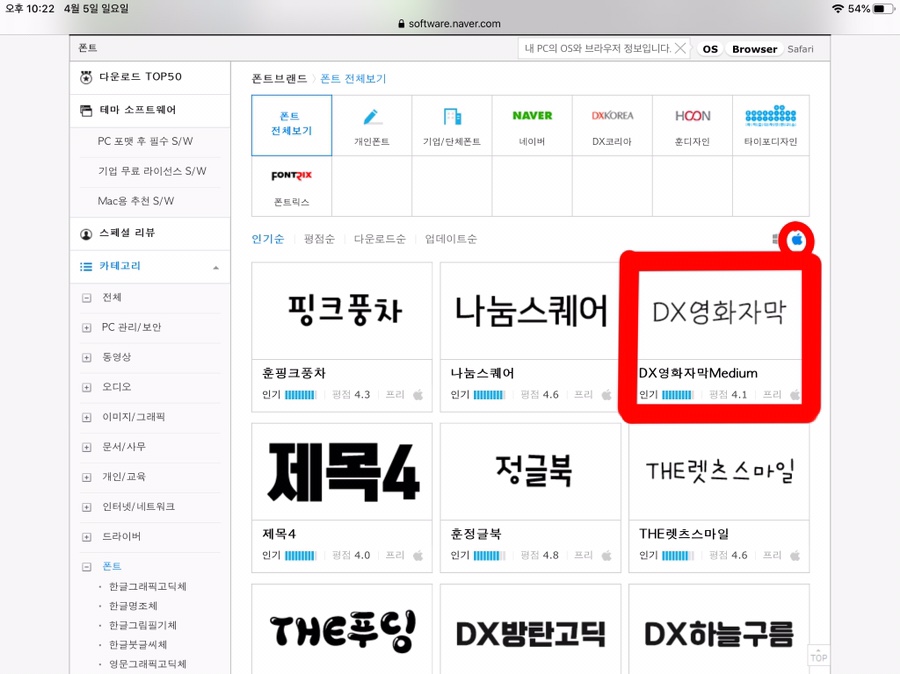The image size is (900, 674).
Task: Check the Wi-Fi status icon
Action: coord(838,9)
